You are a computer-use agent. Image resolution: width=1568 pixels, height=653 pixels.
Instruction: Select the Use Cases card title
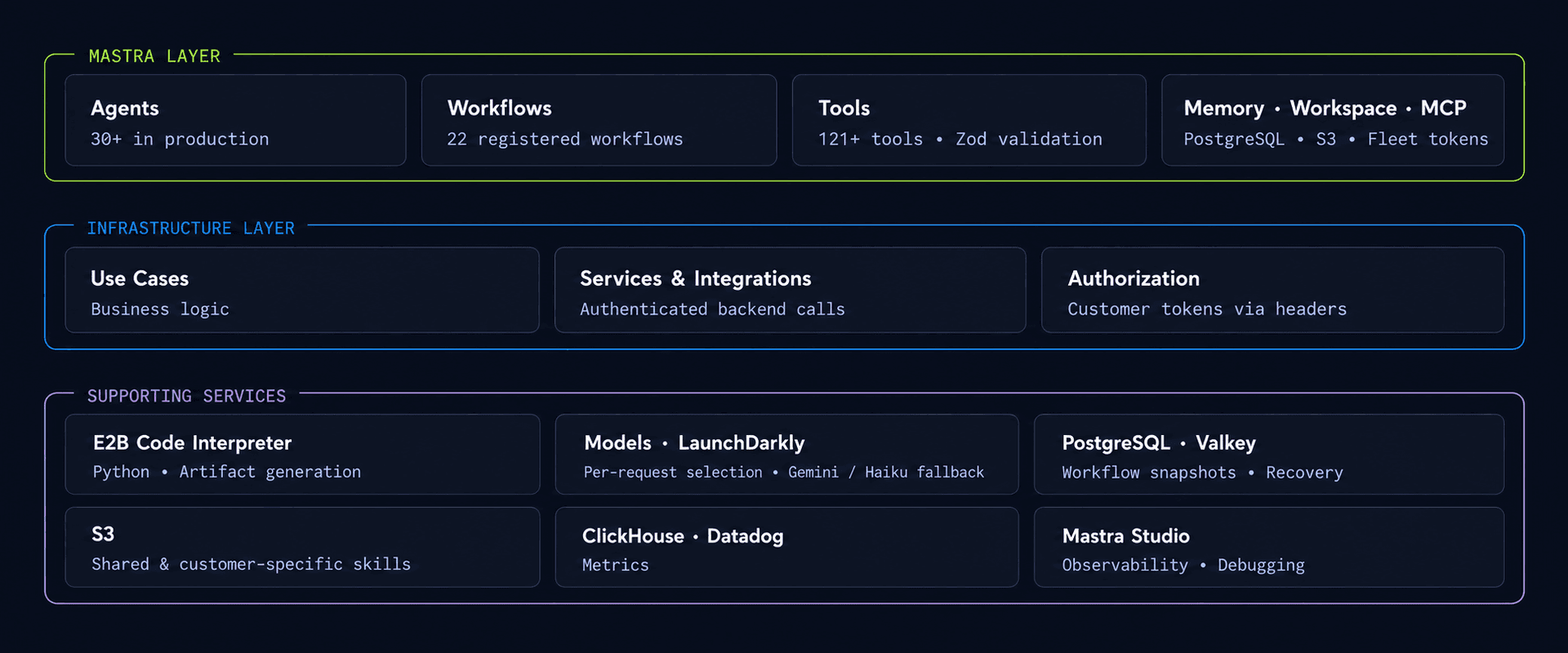140,278
